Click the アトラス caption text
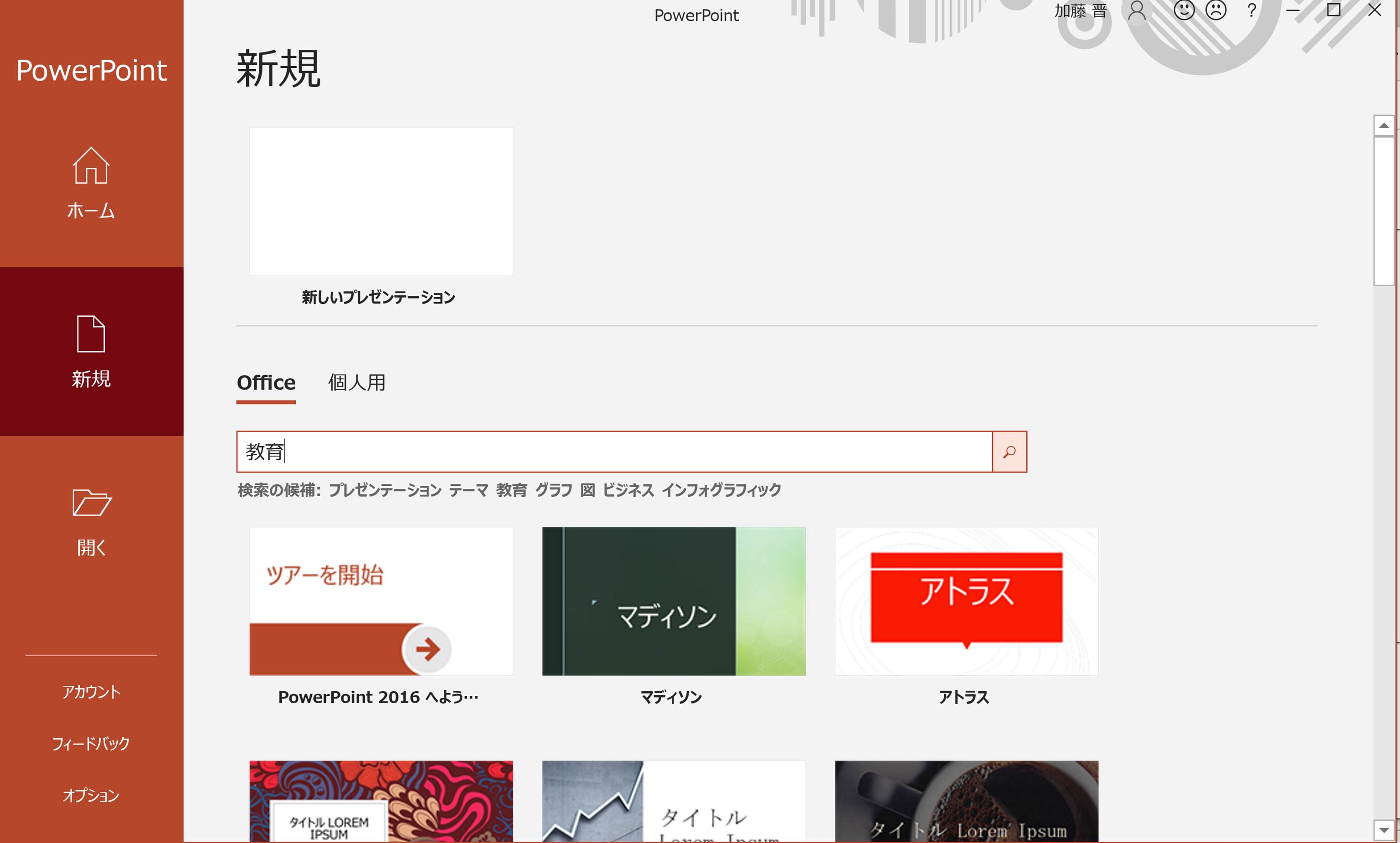1400x843 pixels. click(x=964, y=697)
